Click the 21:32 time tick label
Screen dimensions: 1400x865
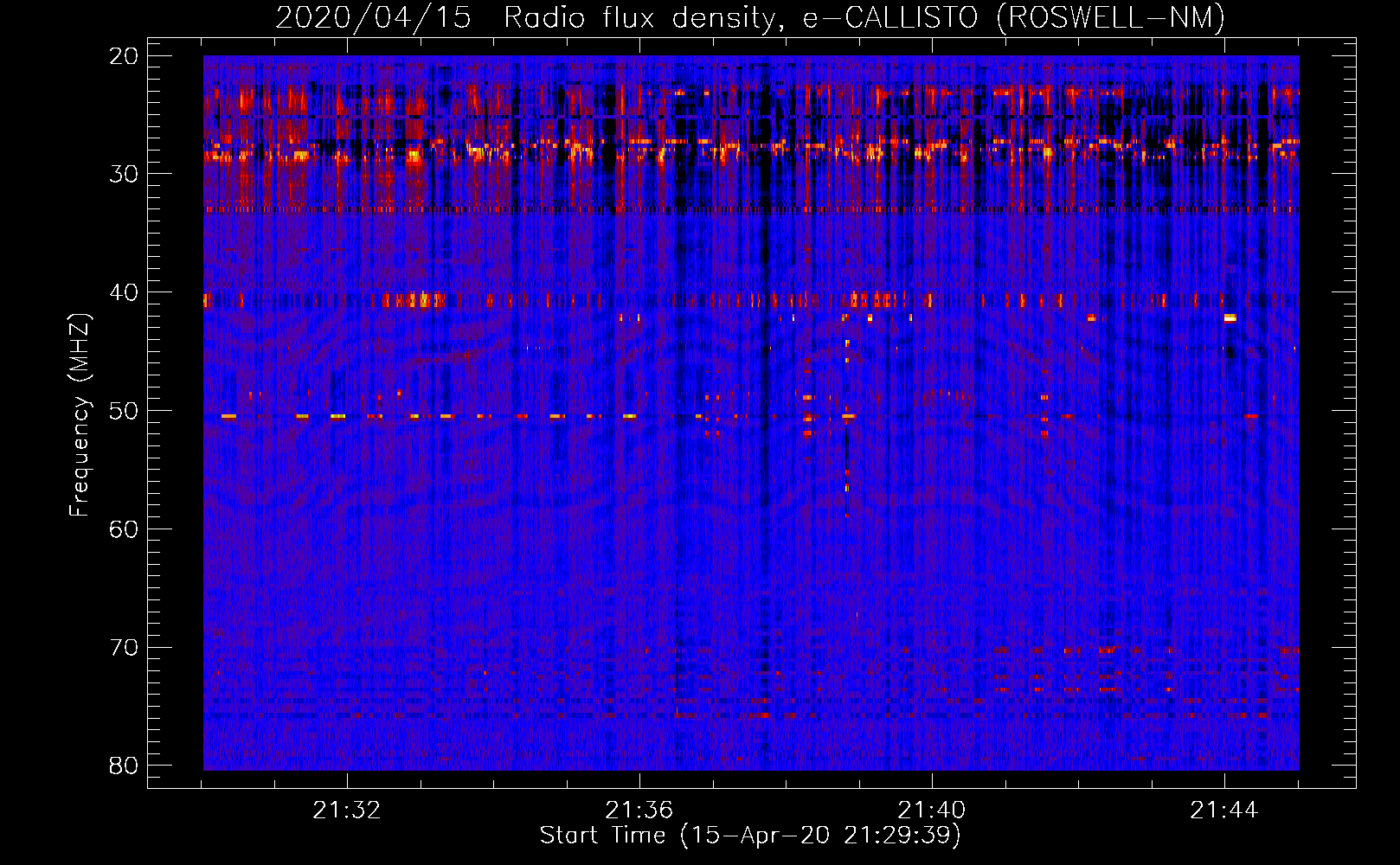click(x=347, y=811)
